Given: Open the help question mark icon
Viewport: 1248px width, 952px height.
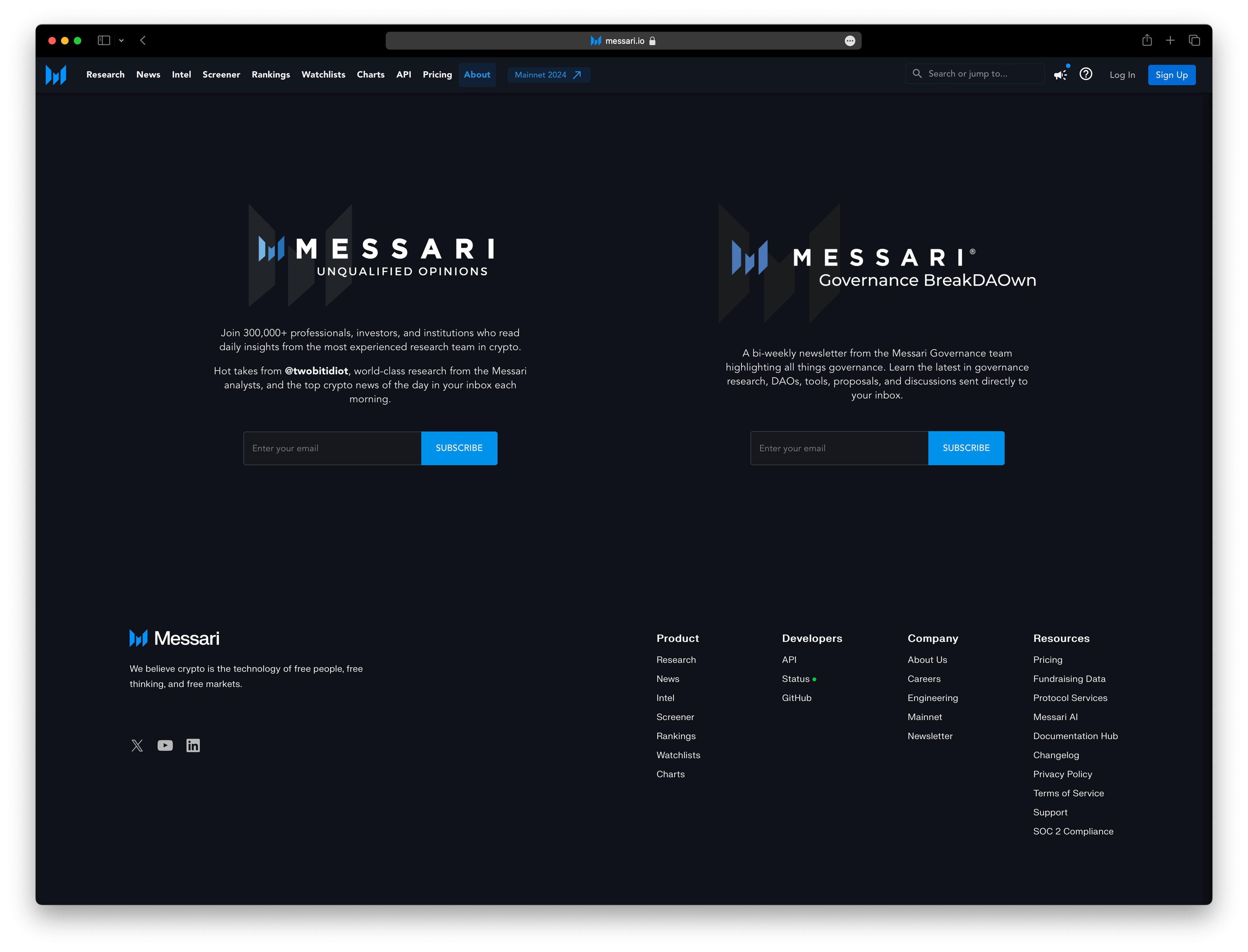Looking at the screenshot, I should click(1086, 74).
